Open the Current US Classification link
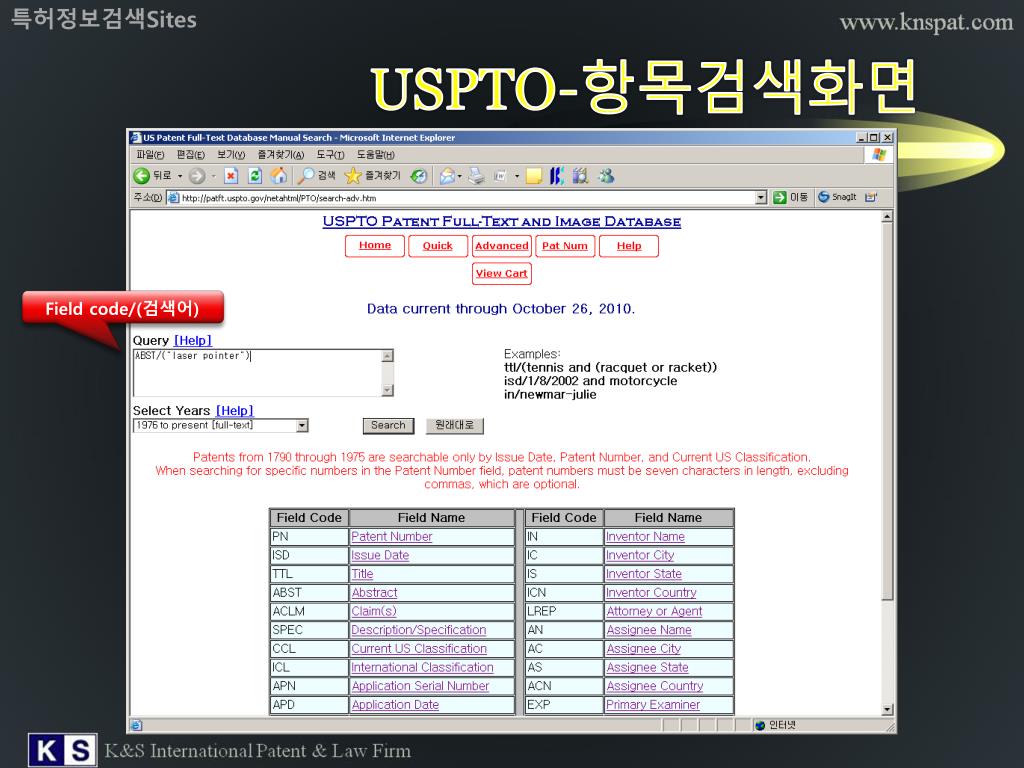 419,648
